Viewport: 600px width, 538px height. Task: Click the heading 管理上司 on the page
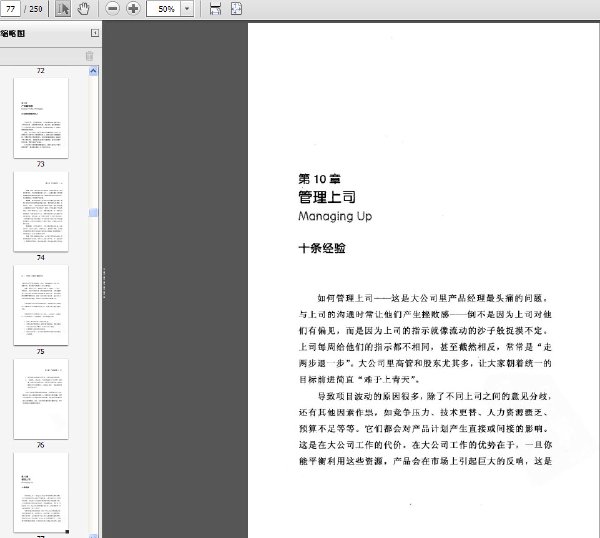click(327, 197)
